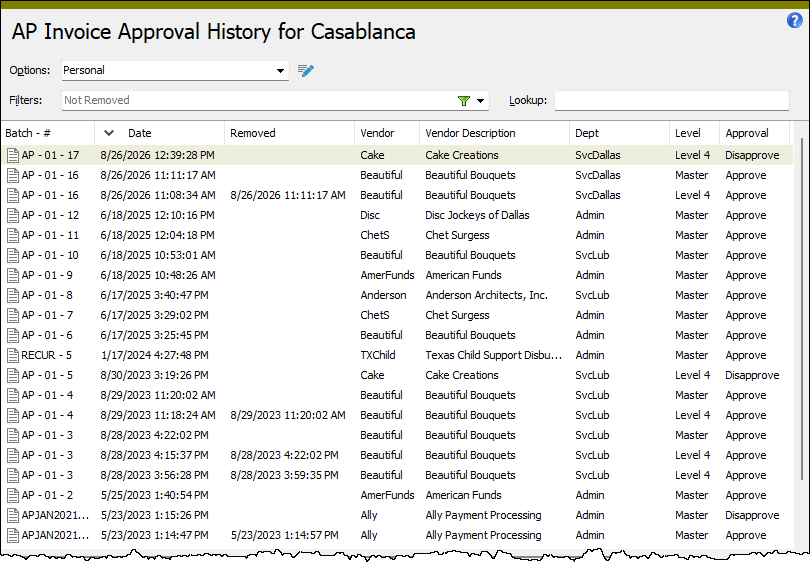
Task: Open the Options Personal dropdown
Action: point(175,70)
